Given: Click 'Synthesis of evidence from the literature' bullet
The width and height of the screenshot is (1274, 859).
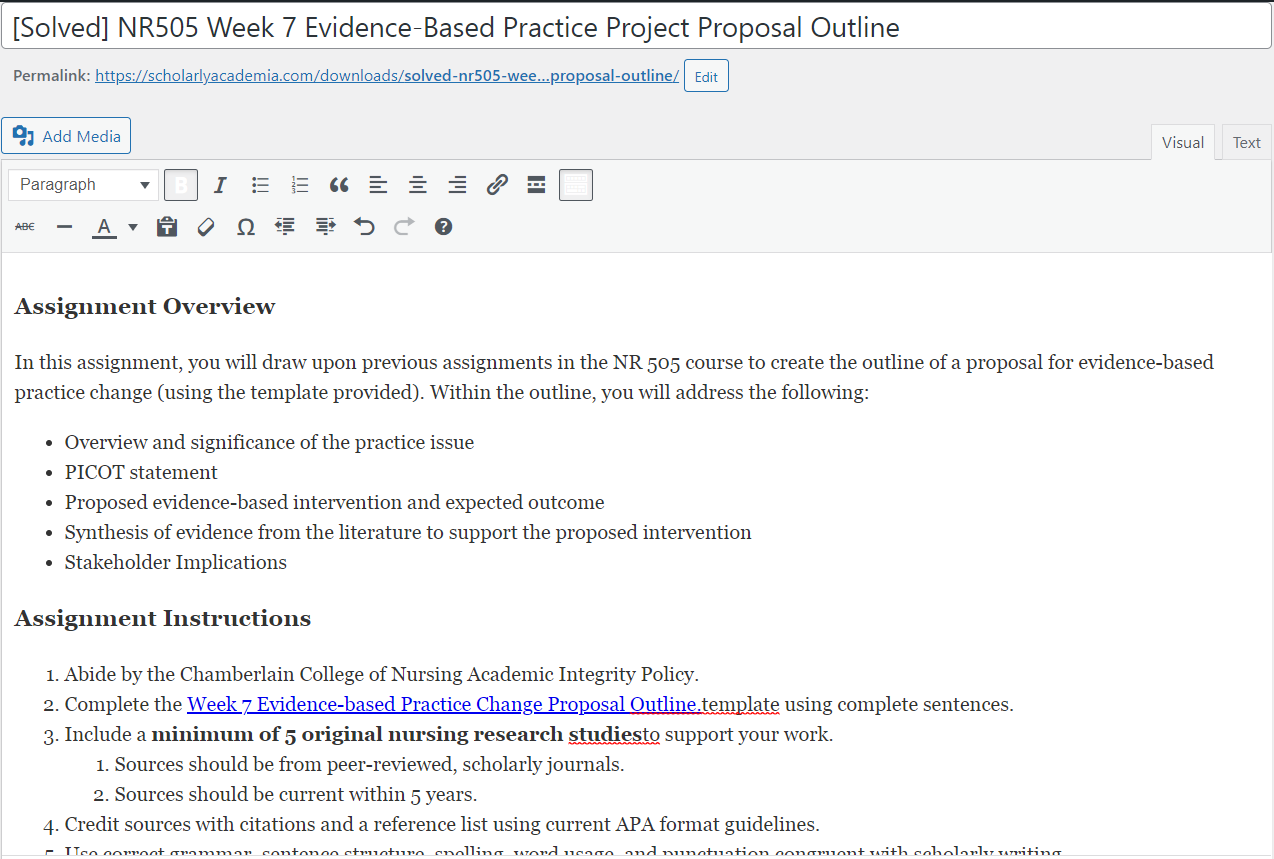Looking at the screenshot, I should [x=408, y=532].
